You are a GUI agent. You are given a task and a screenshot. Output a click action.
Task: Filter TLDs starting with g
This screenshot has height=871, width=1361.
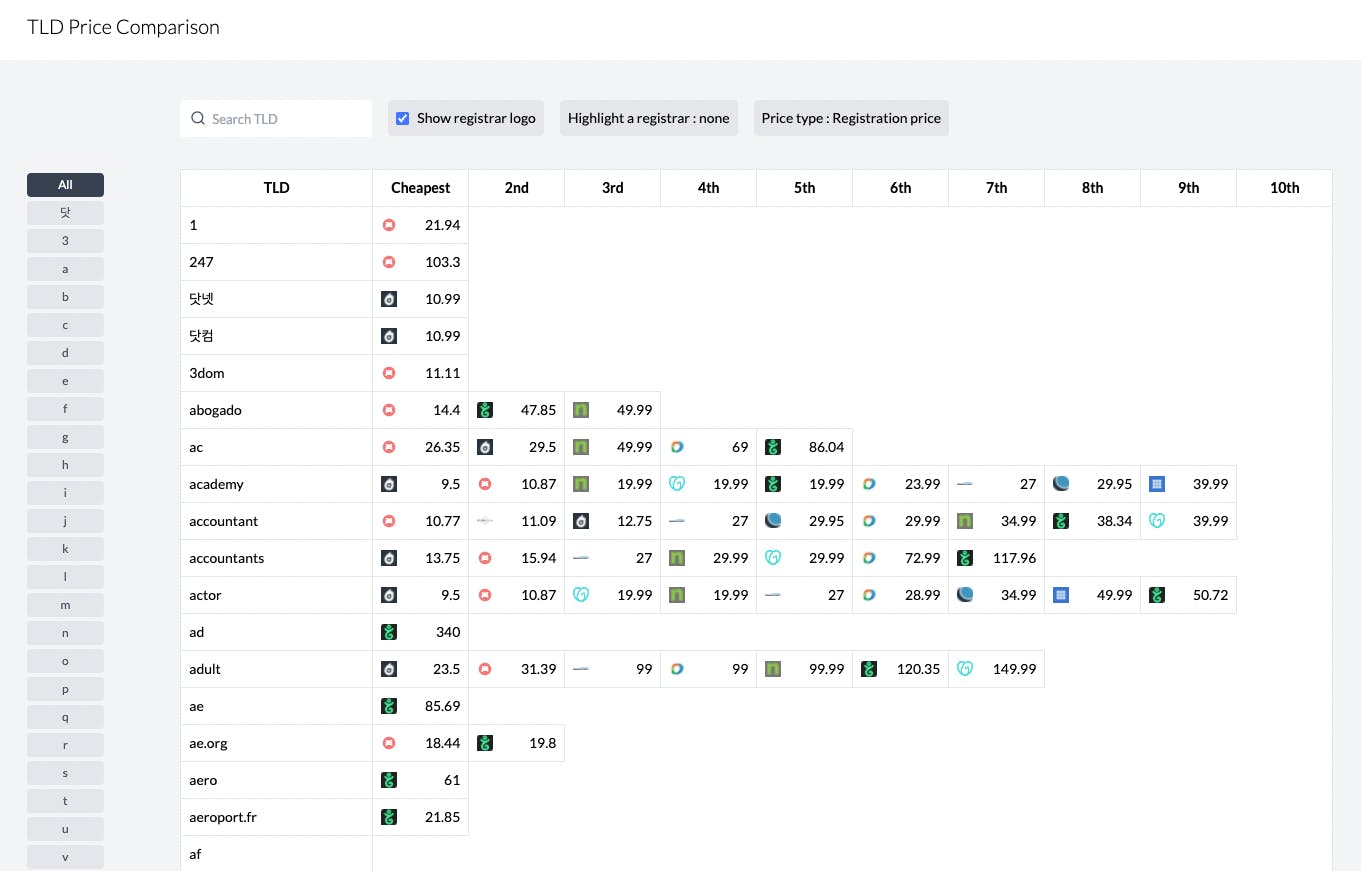coord(65,437)
